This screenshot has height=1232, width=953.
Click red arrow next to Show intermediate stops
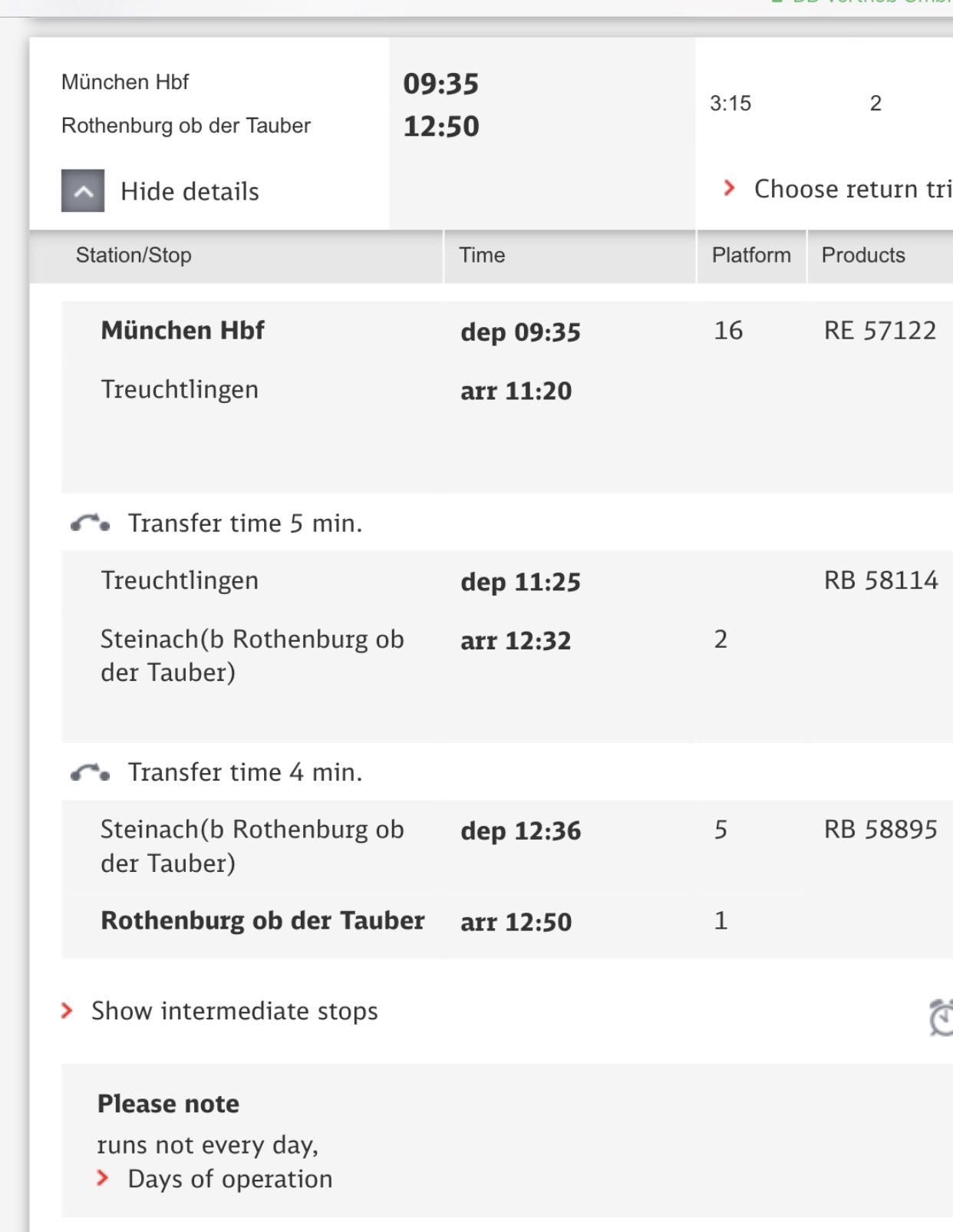(x=68, y=1011)
